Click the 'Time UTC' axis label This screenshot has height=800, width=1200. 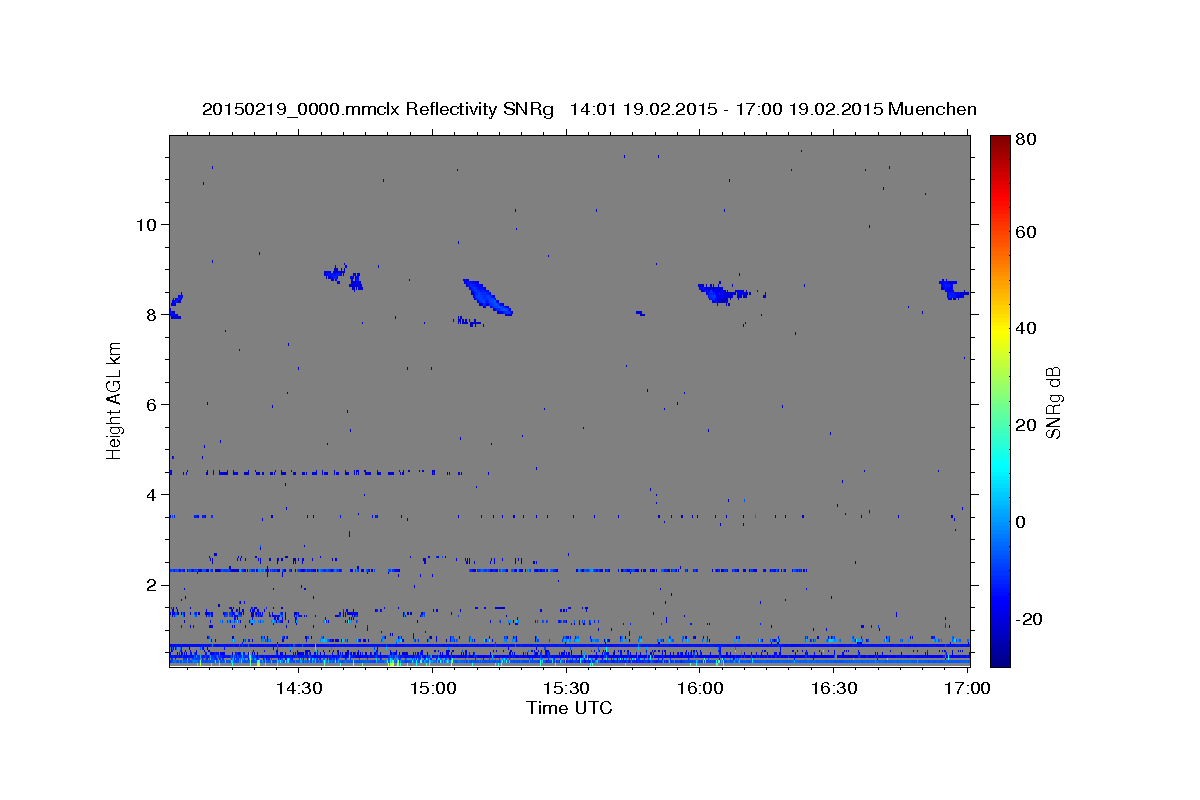point(569,708)
